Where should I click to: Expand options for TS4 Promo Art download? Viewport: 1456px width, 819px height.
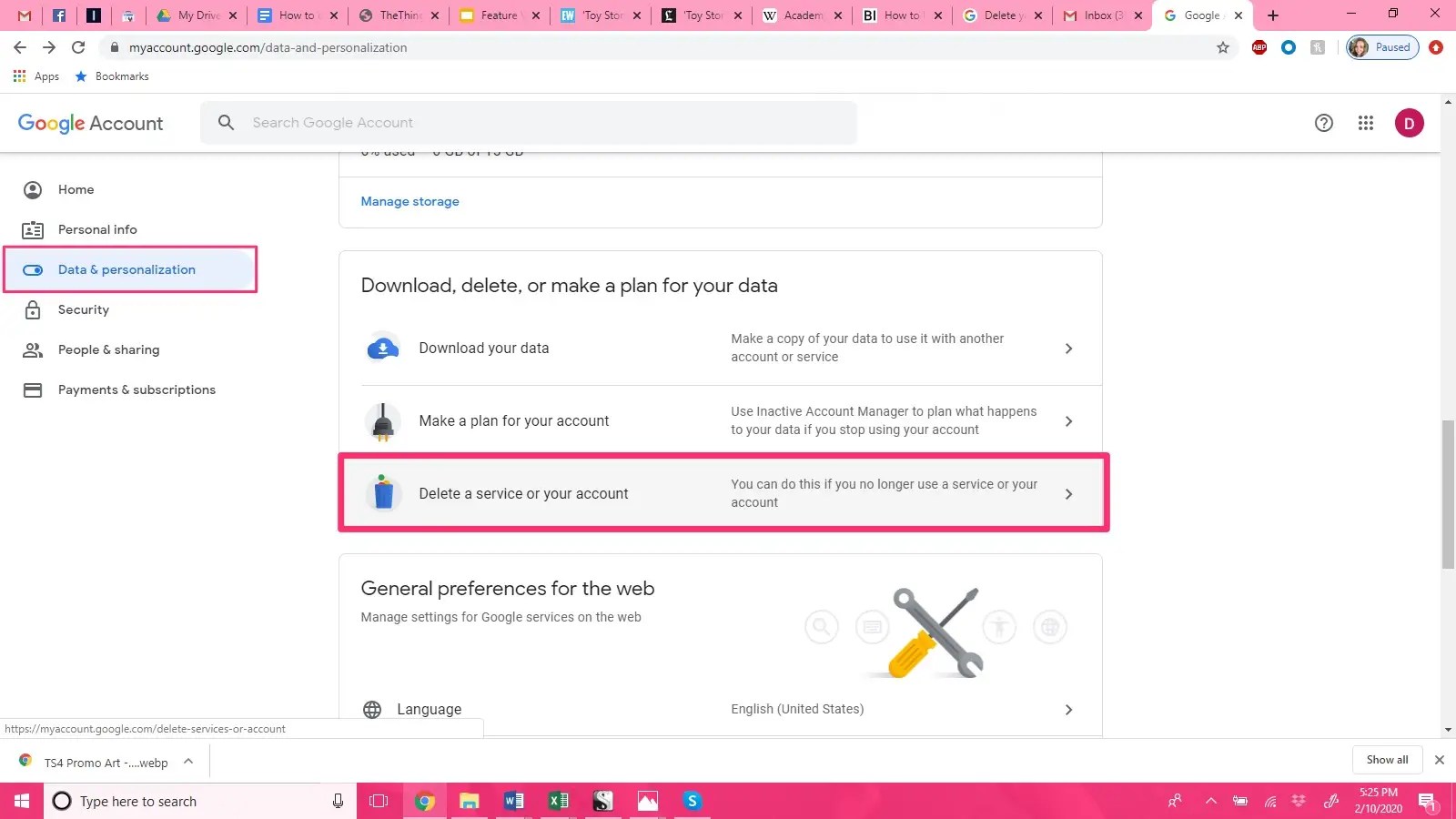click(188, 762)
